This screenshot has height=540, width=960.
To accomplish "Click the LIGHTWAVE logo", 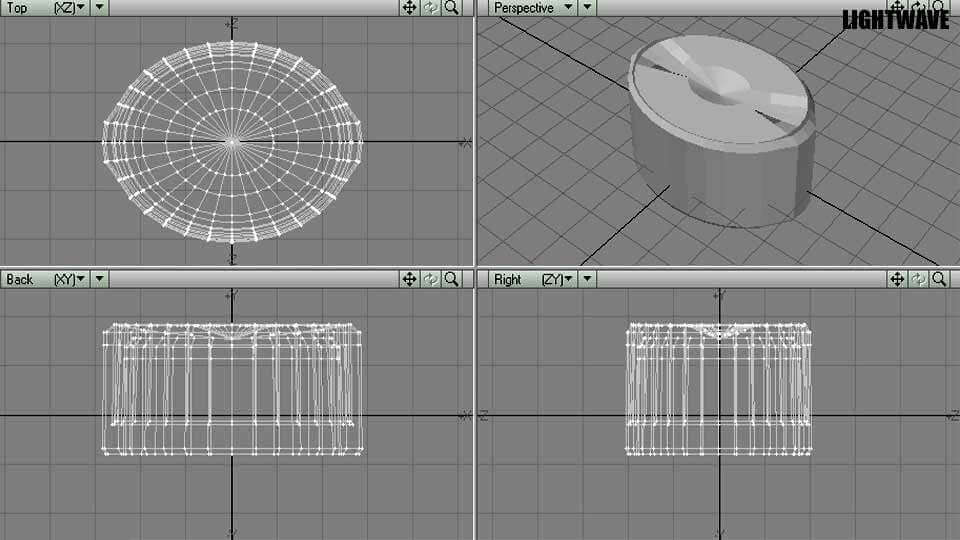I will coord(895,20).
